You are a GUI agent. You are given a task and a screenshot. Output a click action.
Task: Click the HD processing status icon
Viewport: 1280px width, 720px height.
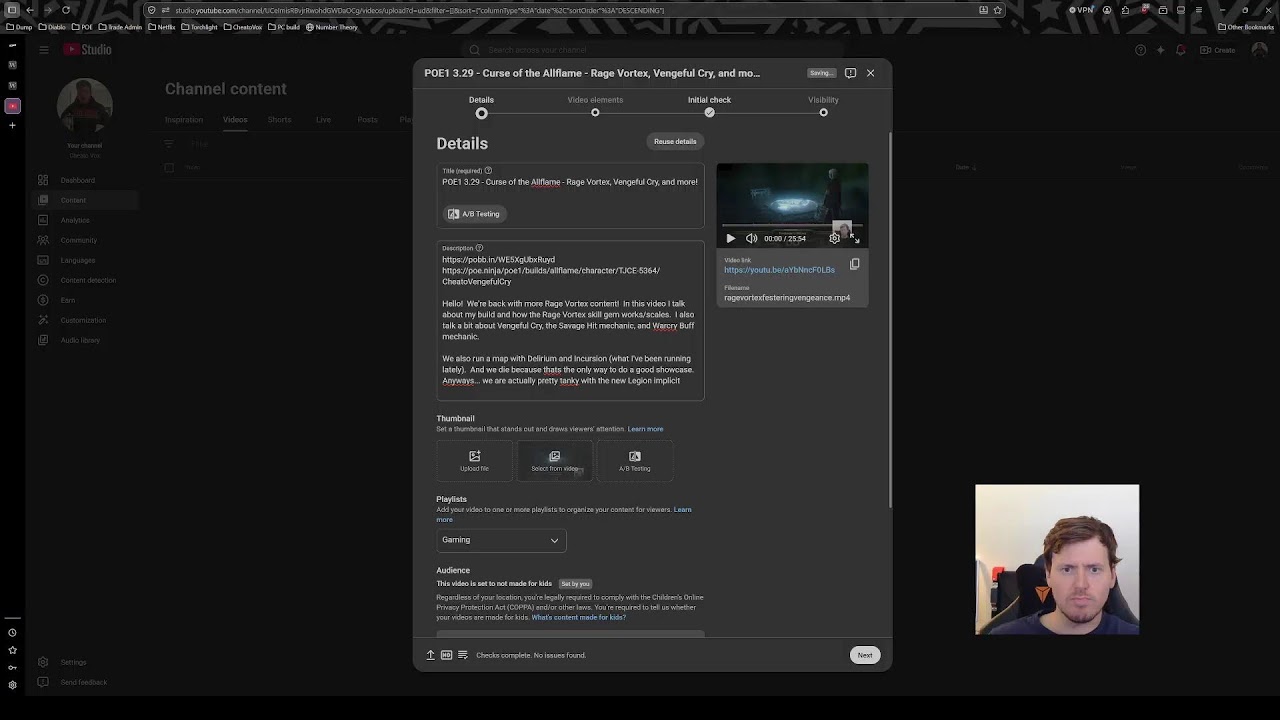[447, 655]
